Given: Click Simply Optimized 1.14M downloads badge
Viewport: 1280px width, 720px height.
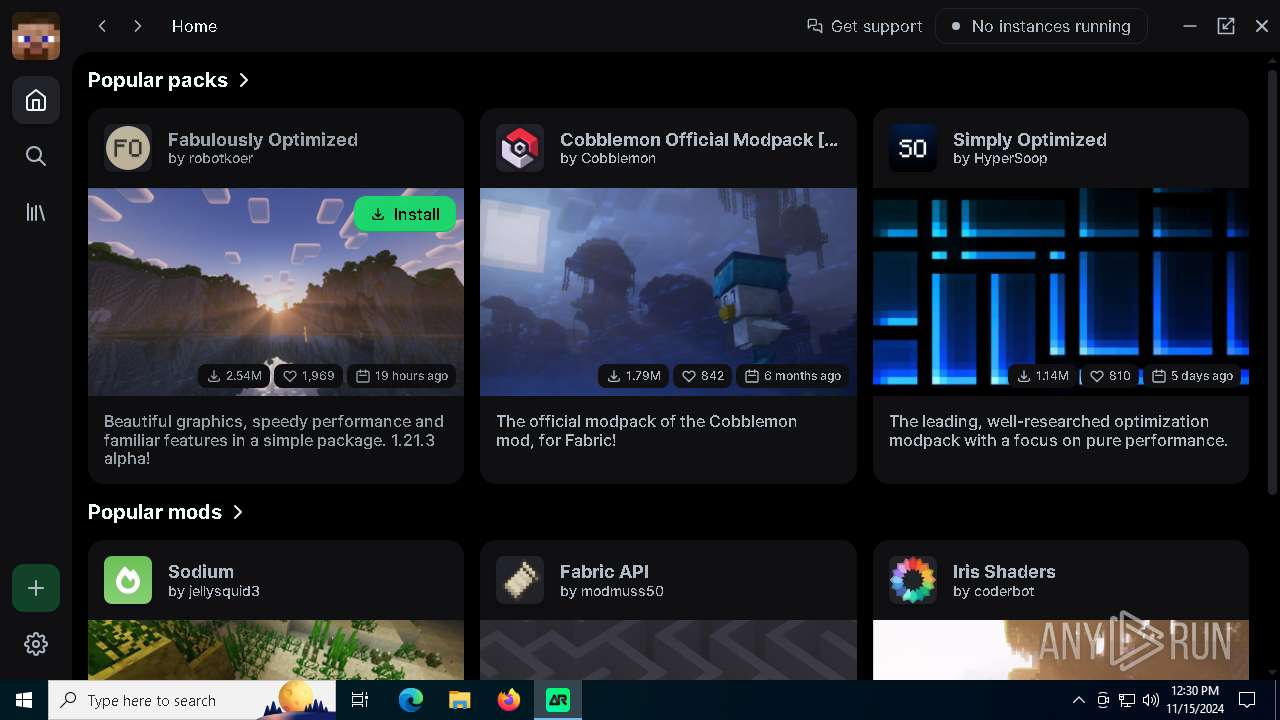Looking at the screenshot, I should click(1043, 376).
